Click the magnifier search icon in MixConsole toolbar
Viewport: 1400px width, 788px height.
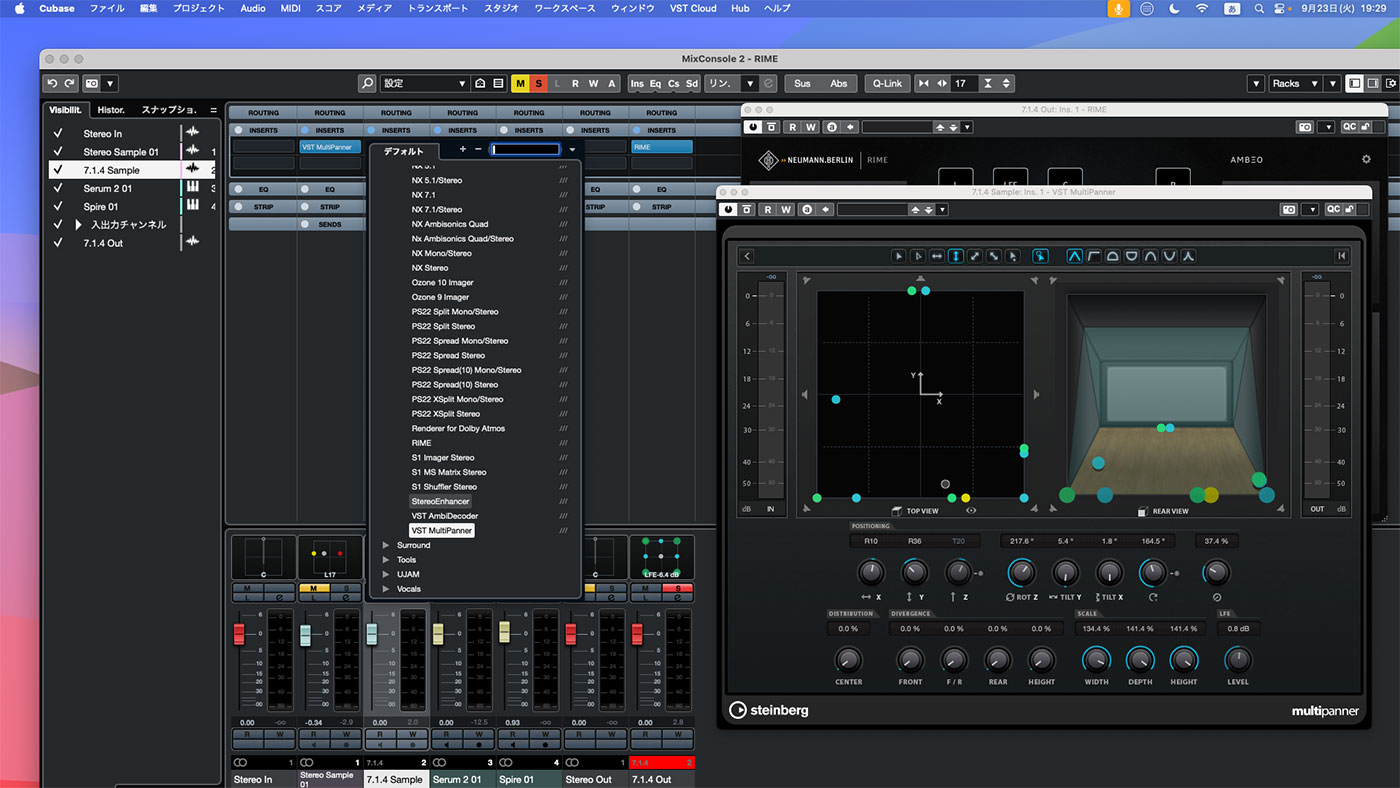367,84
